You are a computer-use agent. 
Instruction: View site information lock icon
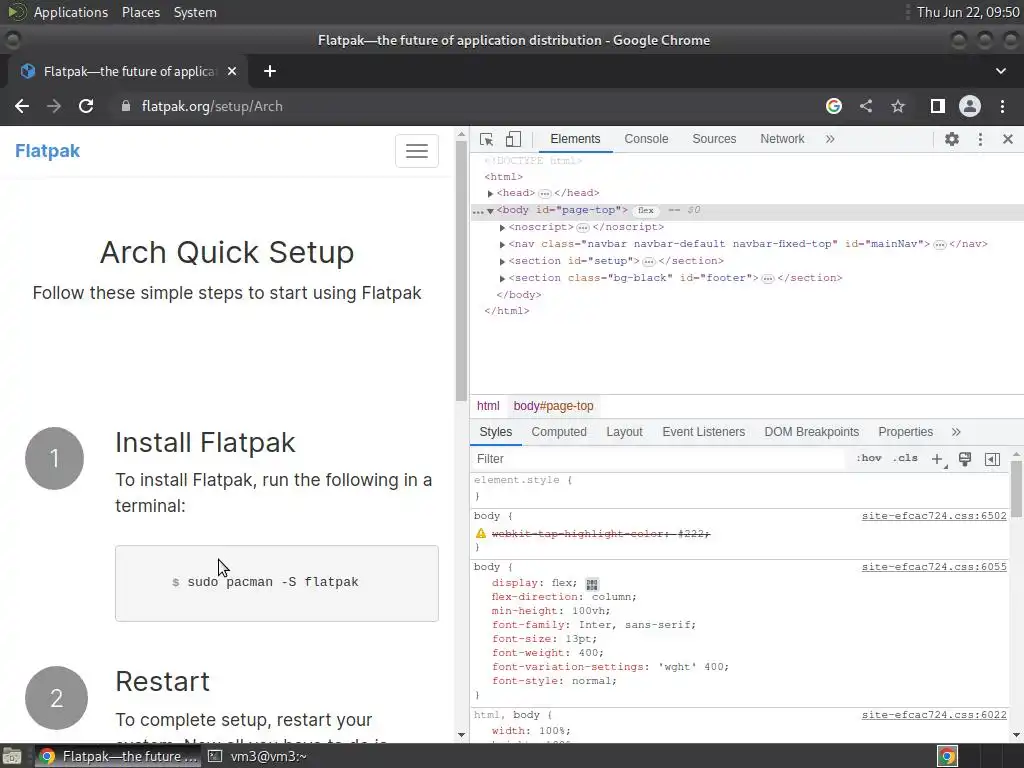(126, 106)
